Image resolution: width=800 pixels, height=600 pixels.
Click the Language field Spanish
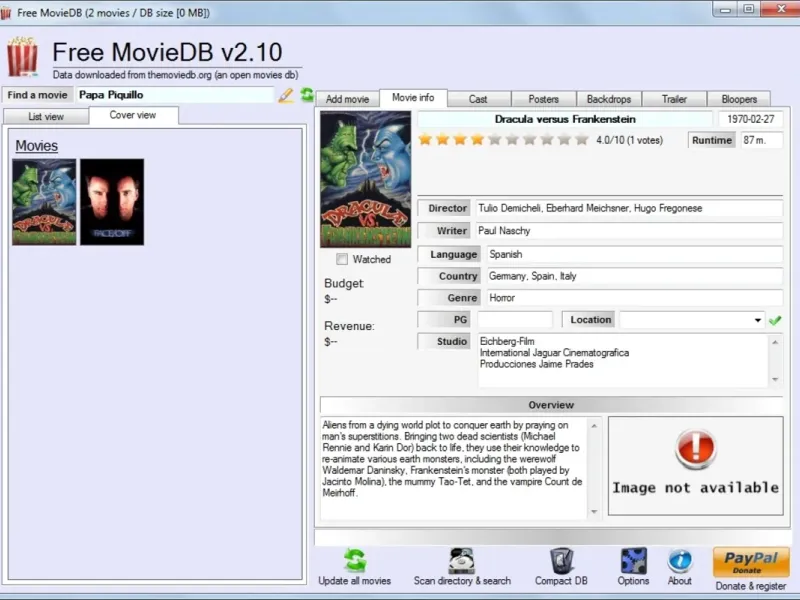(635, 254)
